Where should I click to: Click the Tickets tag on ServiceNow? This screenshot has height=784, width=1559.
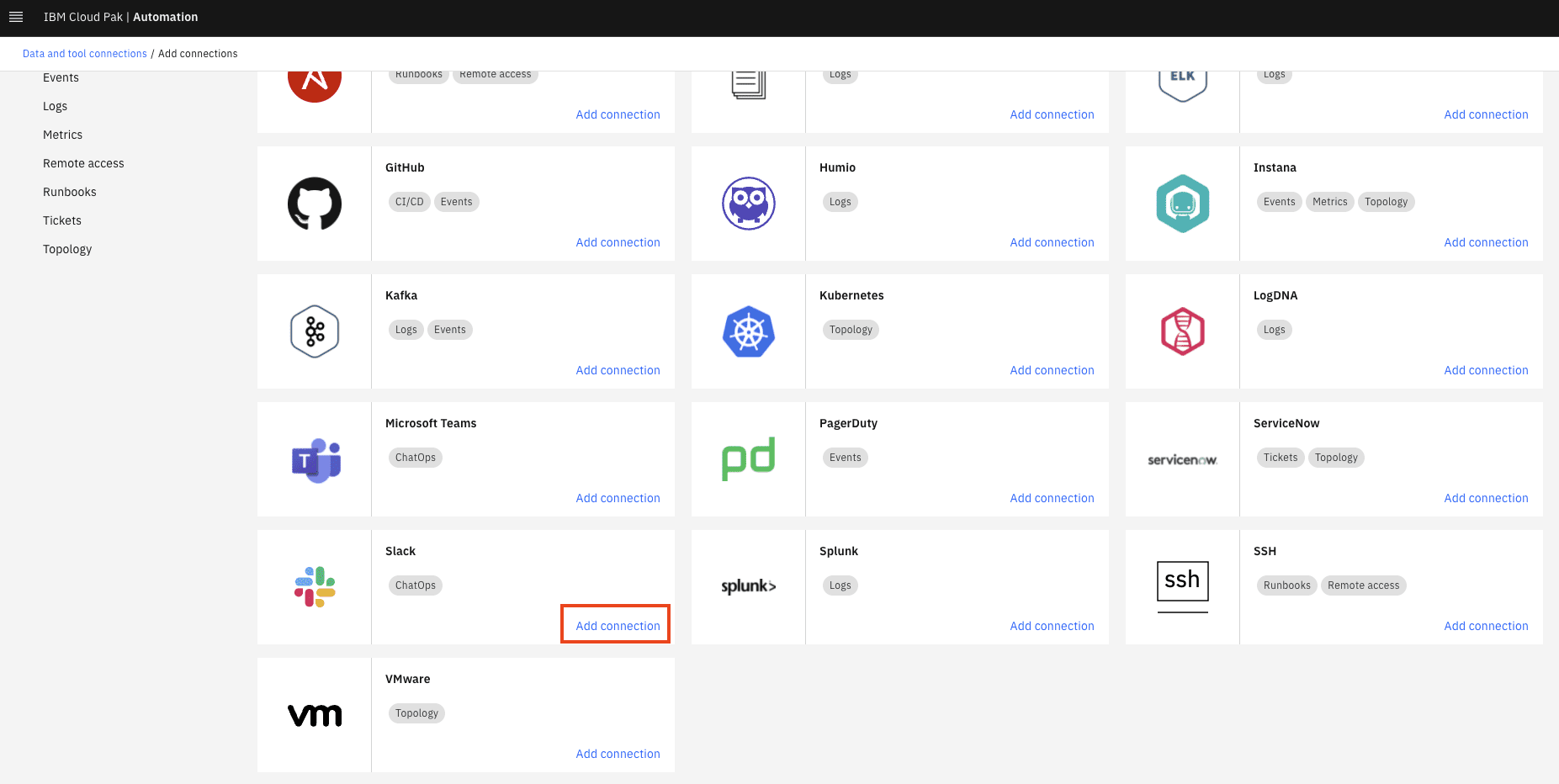click(x=1281, y=458)
